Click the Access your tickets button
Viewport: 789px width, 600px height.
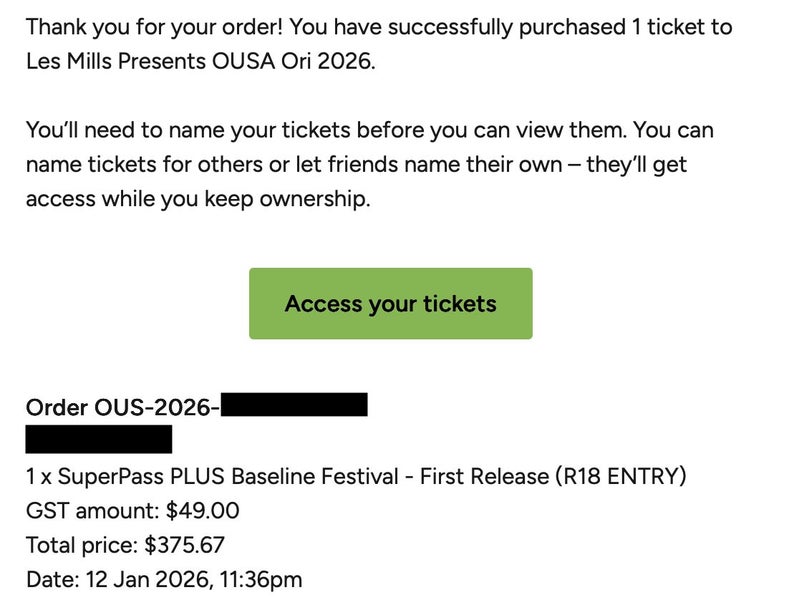pos(390,303)
